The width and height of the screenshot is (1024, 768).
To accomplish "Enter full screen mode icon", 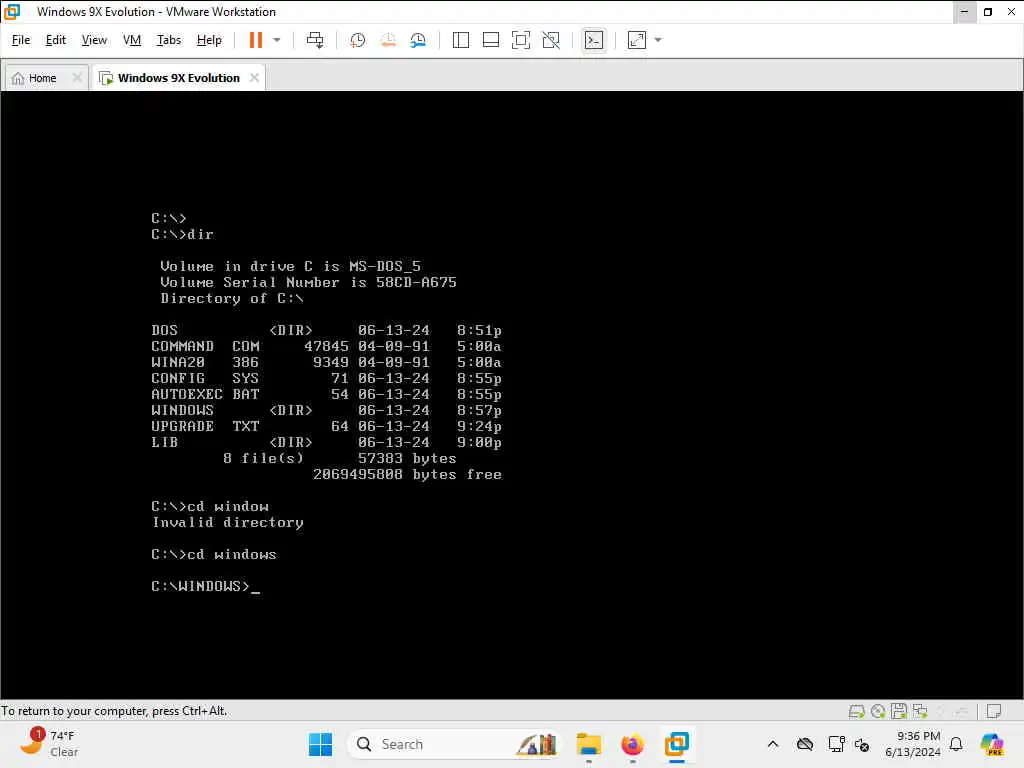I will pyautogui.click(x=520, y=40).
